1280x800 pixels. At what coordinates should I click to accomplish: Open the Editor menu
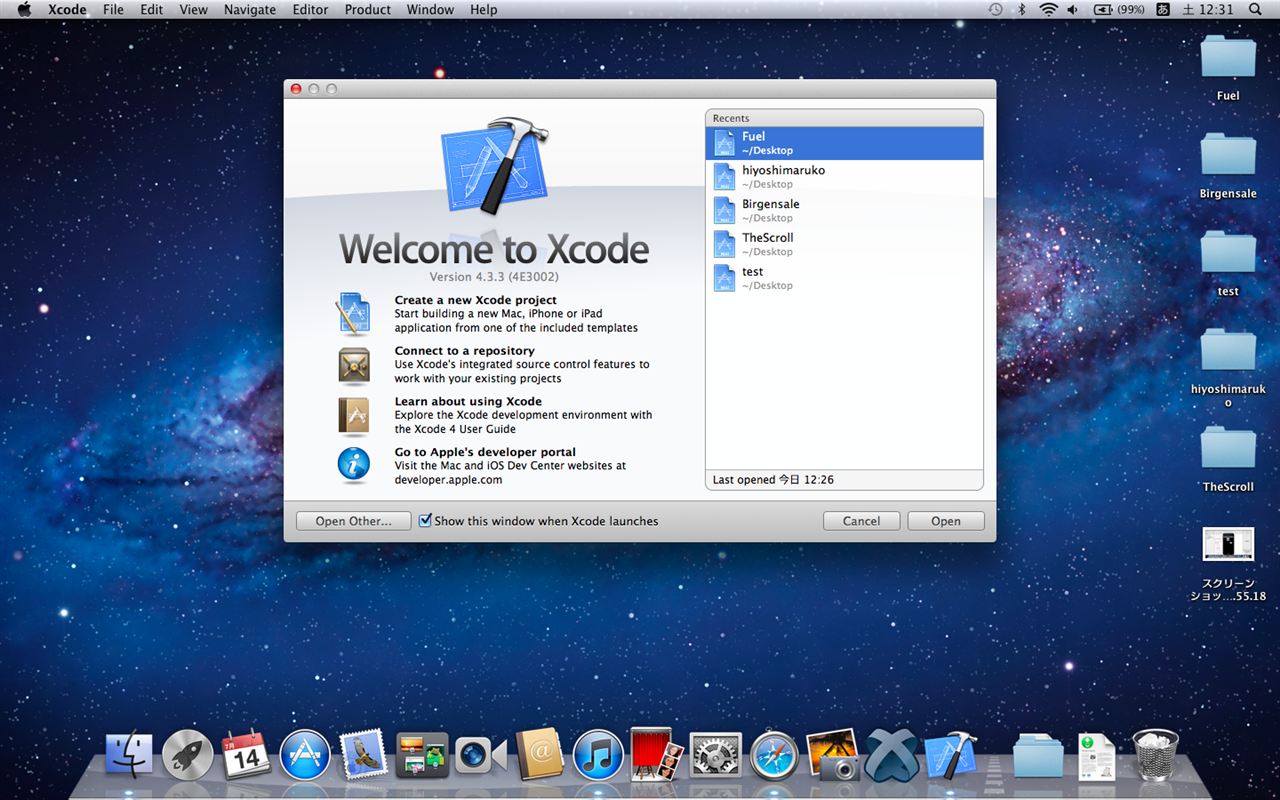(x=310, y=9)
